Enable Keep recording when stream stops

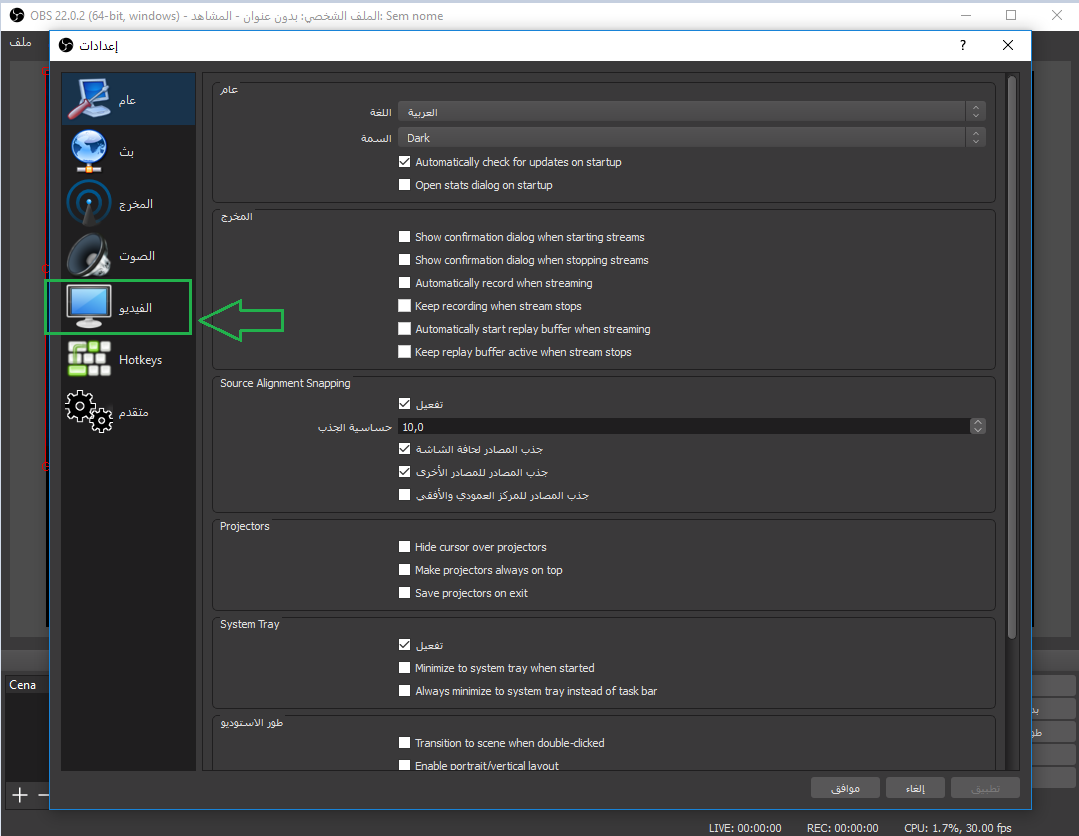coord(405,306)
